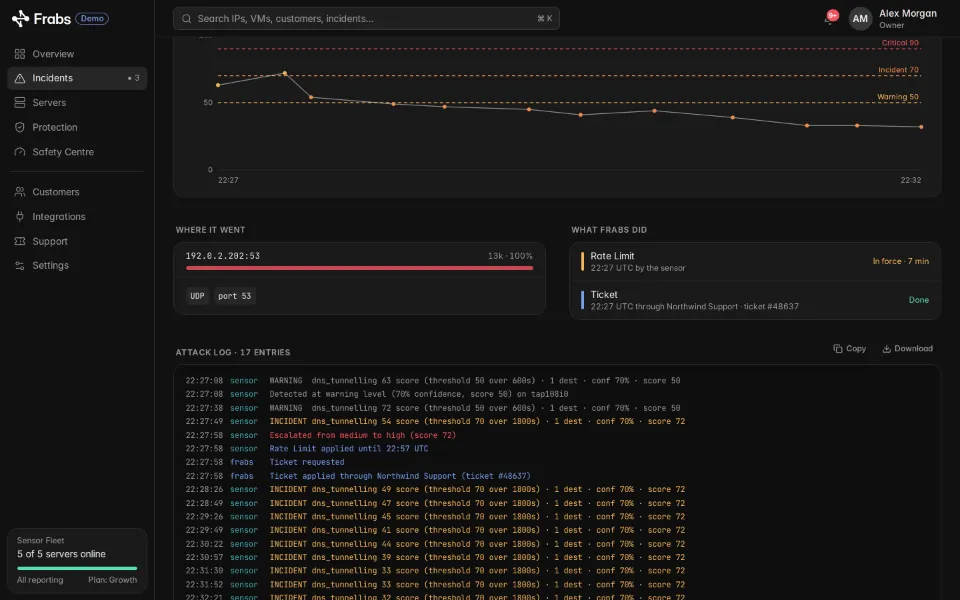Image resolution: width=960 pixels, height=600 pixels.
Task: Click the 'ATTACK LOG · 17 ENTRIES' heading
Action: (233, 353)
